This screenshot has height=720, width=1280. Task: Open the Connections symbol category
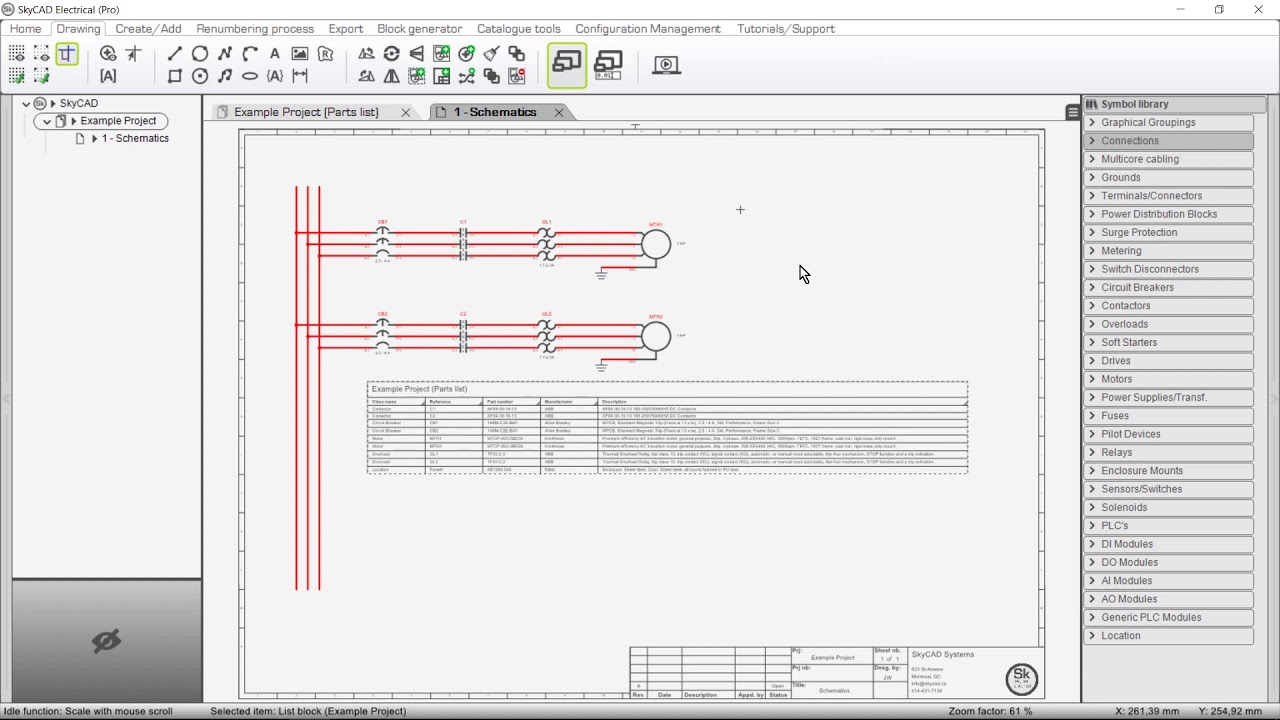(1168, 141)
